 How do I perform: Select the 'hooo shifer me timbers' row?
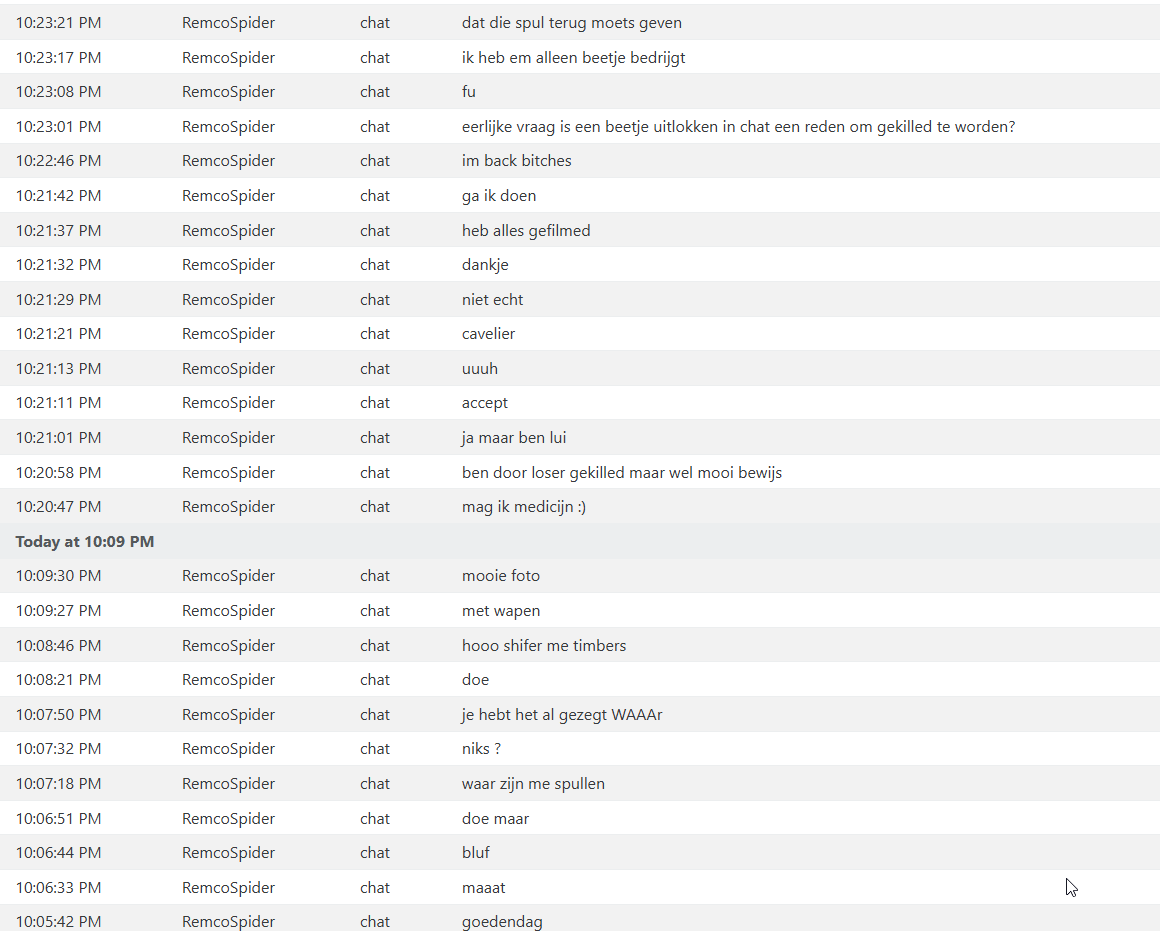point(580,645)
